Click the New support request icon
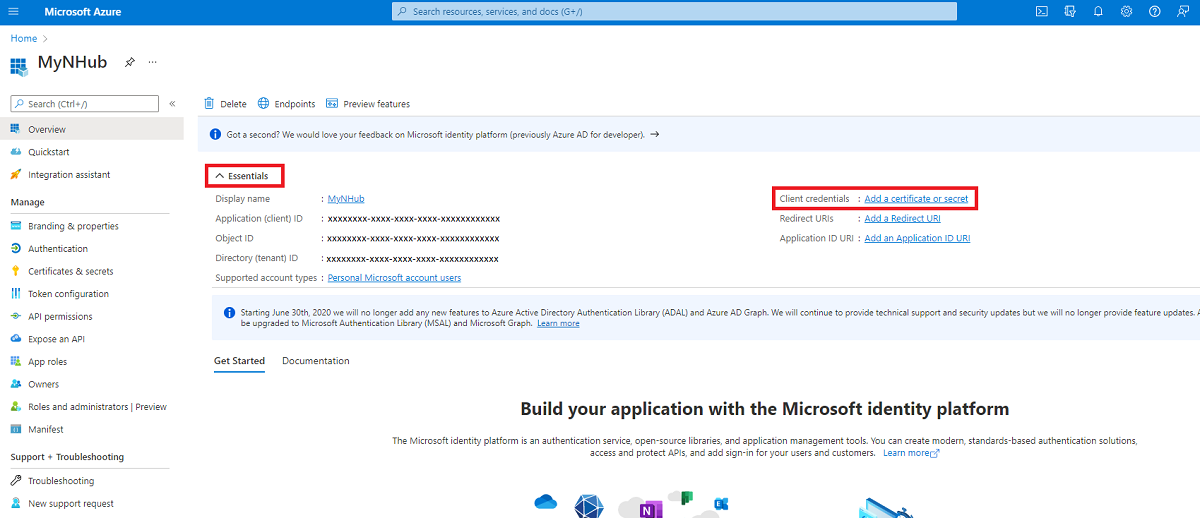The width and height of the screenshot is (1200, 518). click(x=16, y=503)
